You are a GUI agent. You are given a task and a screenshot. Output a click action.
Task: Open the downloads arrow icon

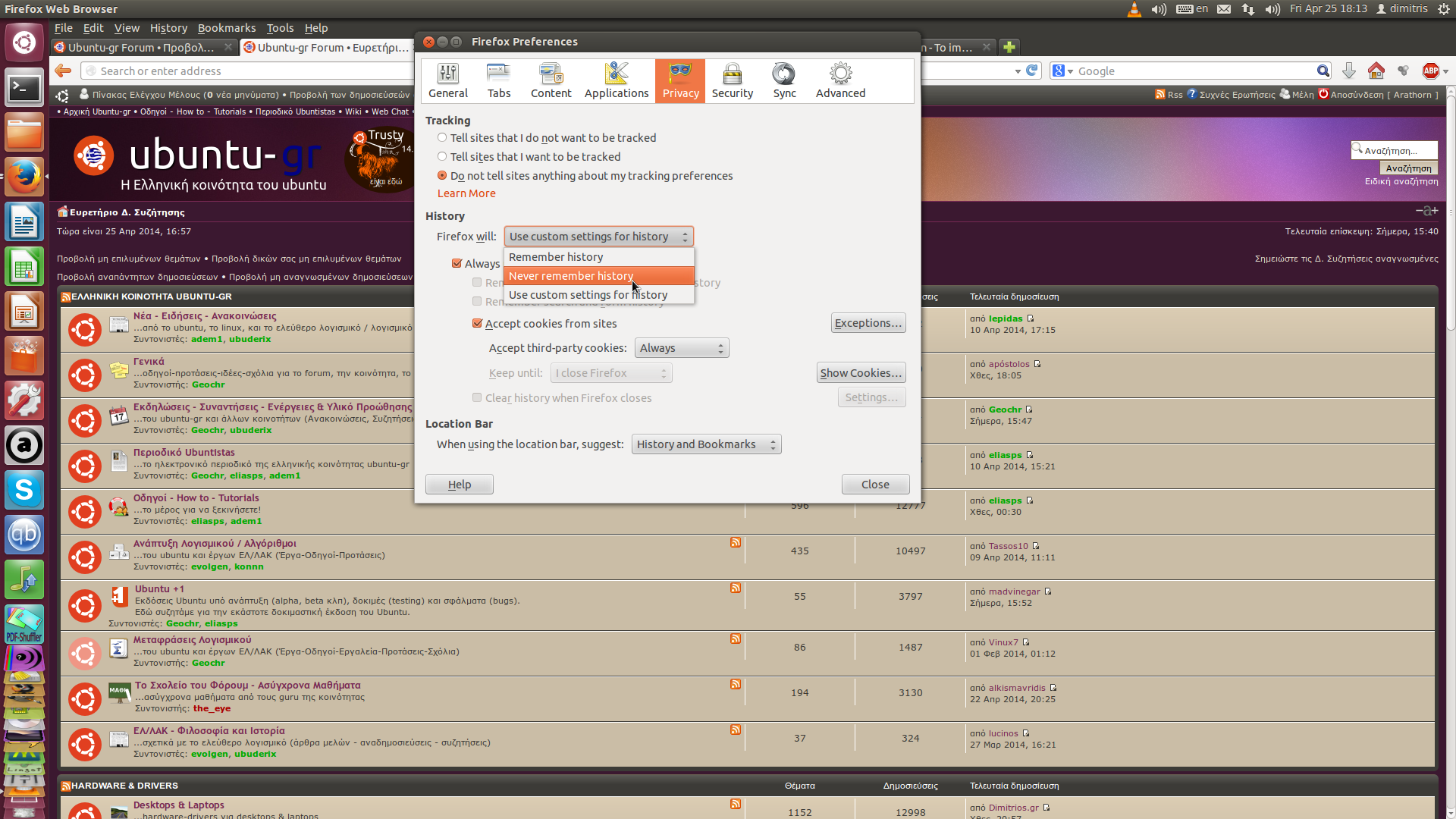click(x=1348, y=71)
